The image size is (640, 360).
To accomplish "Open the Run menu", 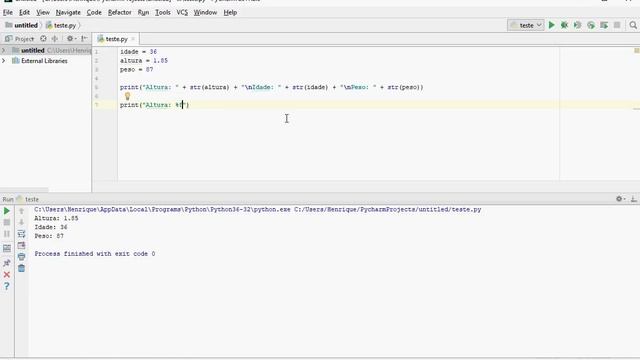I will click(x=143, y=13).
